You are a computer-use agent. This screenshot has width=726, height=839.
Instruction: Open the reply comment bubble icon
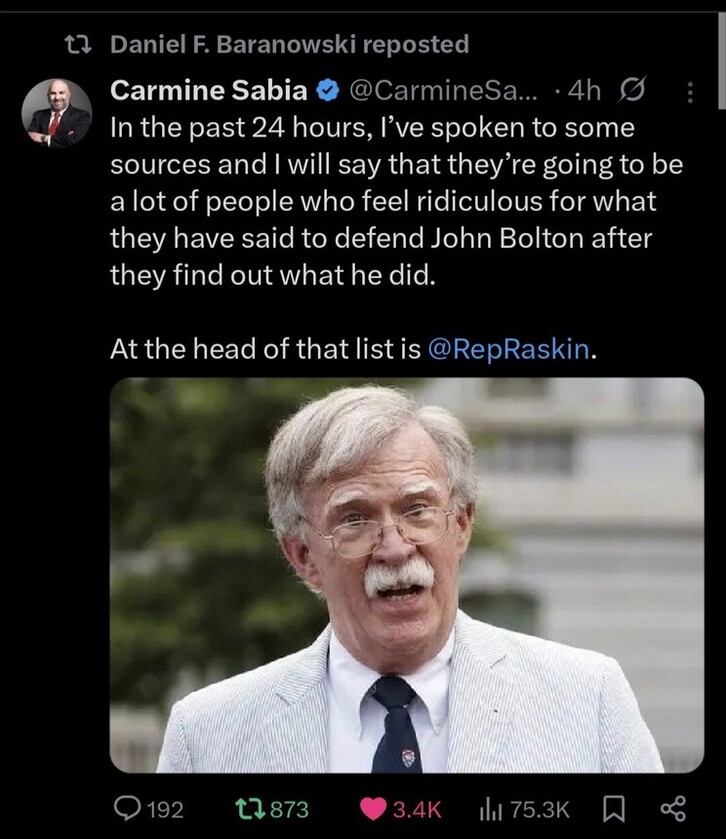tap(129, 808)
